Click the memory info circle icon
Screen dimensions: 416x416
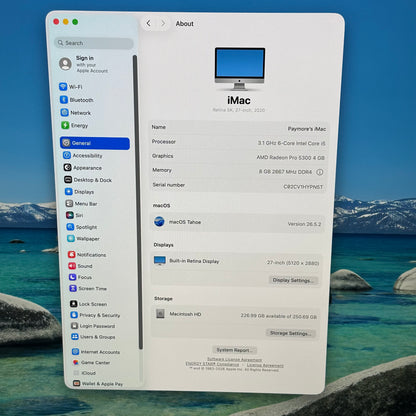click(319, 172)
